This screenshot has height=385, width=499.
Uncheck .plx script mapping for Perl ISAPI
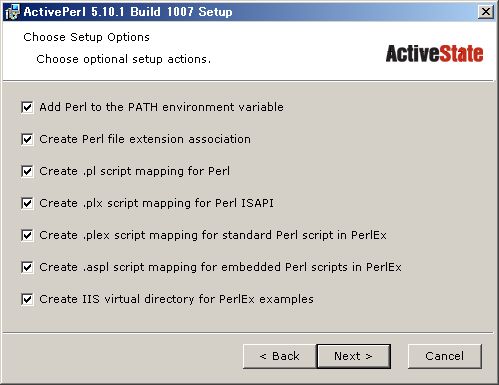pyautogui.click(x=27, y=203)
